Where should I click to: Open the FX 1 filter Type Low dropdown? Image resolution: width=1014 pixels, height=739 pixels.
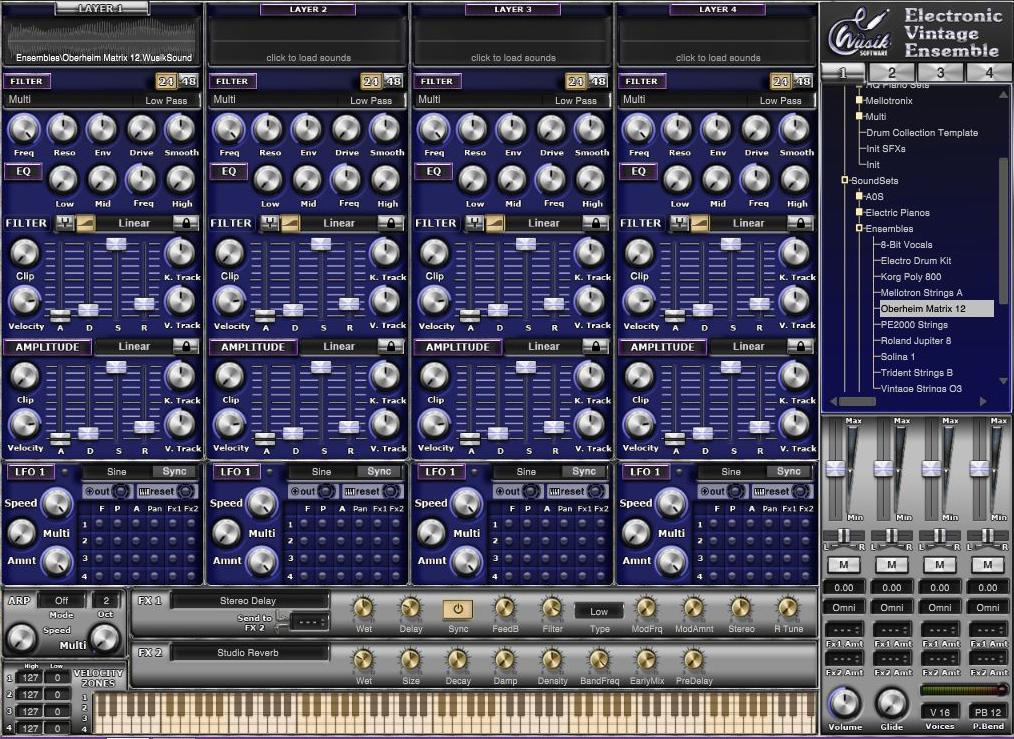[599, 611]
